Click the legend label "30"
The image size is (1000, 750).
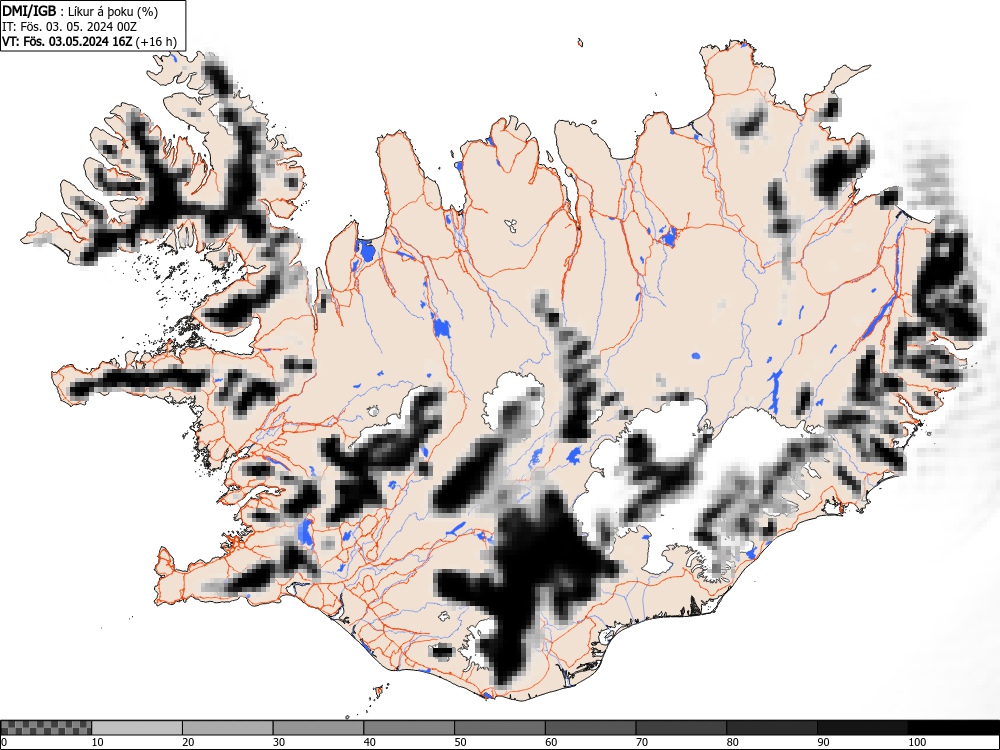point(279,742)
